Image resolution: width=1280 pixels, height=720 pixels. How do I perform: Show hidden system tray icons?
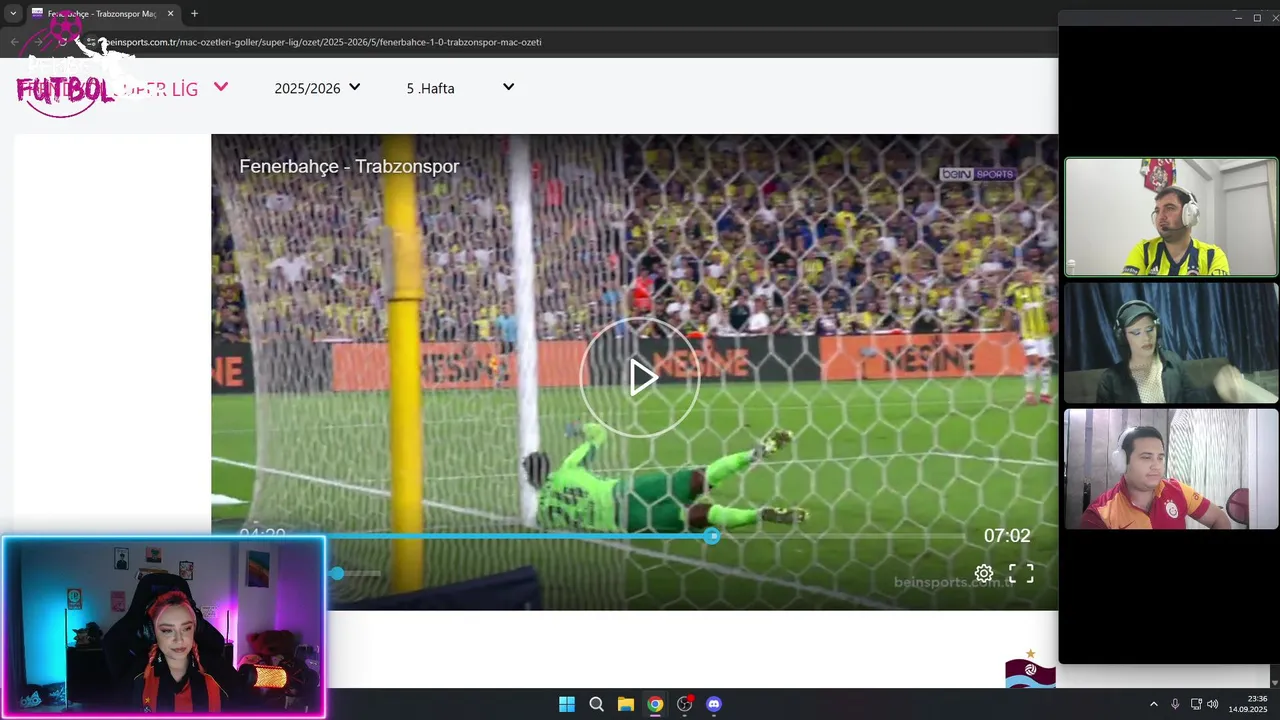click(1153, 704)
